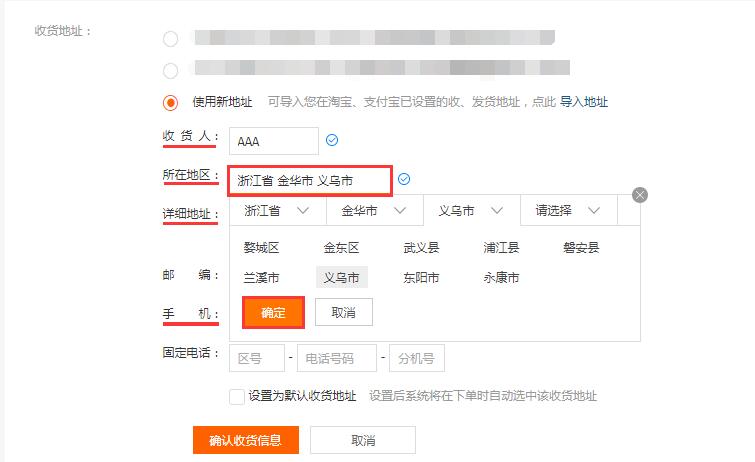Viewport: 755px width, 462px height.
Task: Close the region picker with the X icon
Action: [639, 195]
